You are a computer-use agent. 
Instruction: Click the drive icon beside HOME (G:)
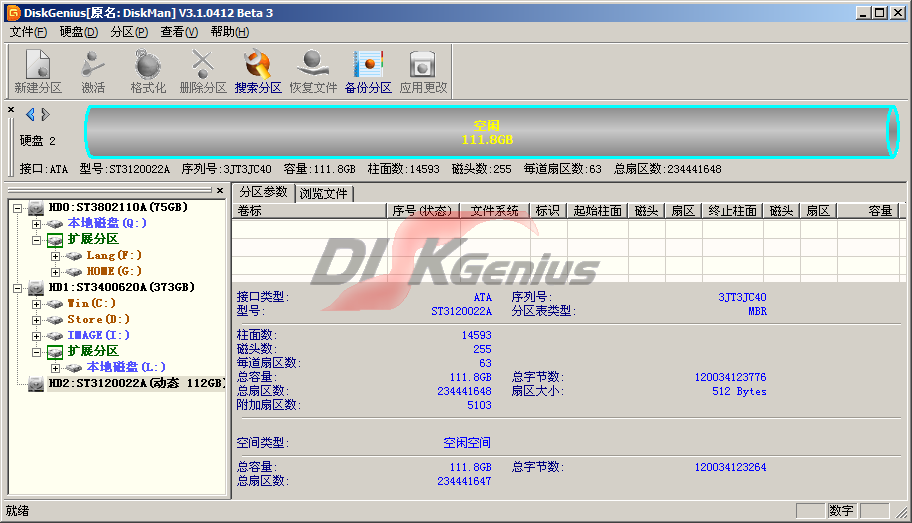[74, 272]
